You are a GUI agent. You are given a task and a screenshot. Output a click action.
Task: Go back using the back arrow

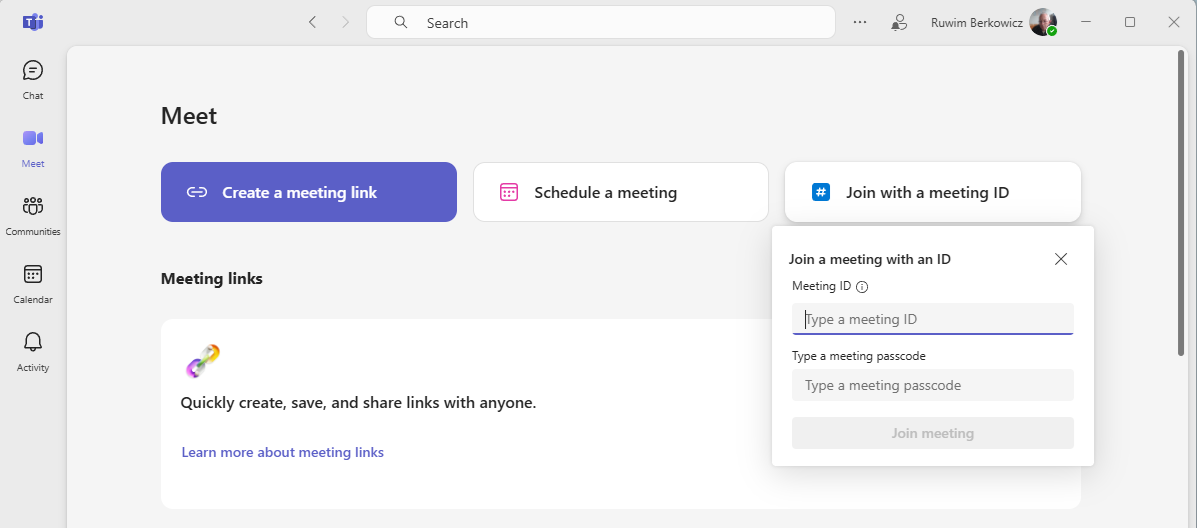pyautogui.click(x=312, y=22)
